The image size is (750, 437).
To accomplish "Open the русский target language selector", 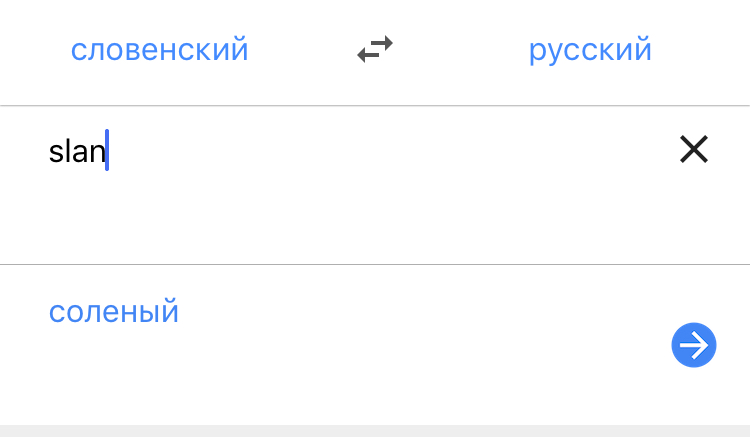I will click(590, 49).
